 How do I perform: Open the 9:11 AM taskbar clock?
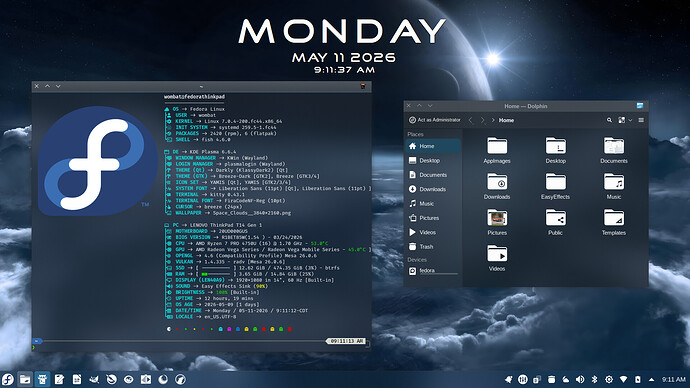click(674, 379)
